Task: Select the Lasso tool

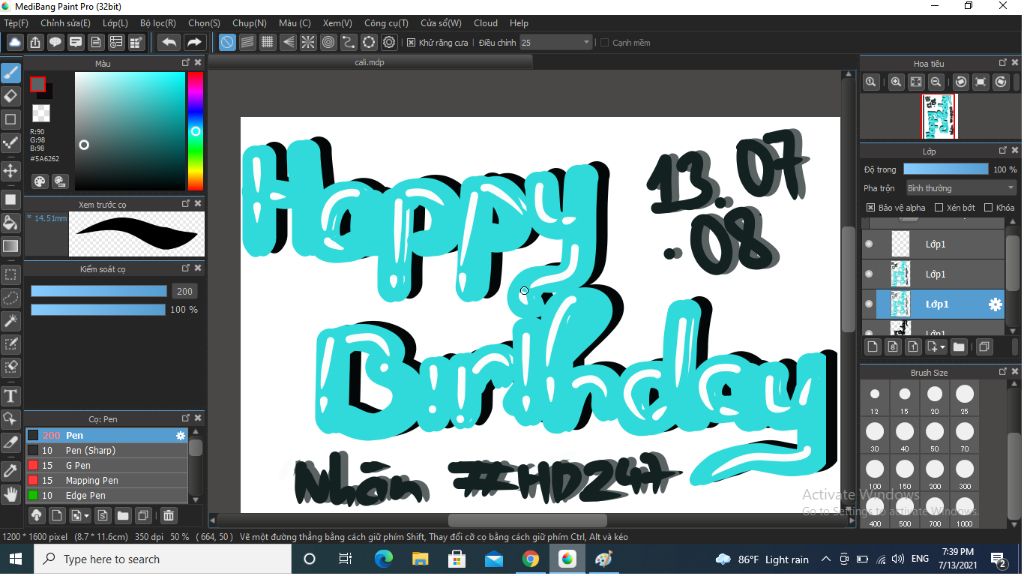Action: point(10,298)
